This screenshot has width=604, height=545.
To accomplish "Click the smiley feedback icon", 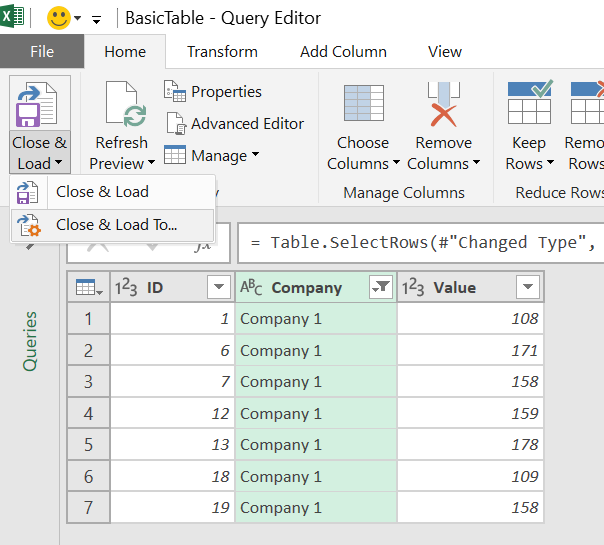I will coord(59,18).
